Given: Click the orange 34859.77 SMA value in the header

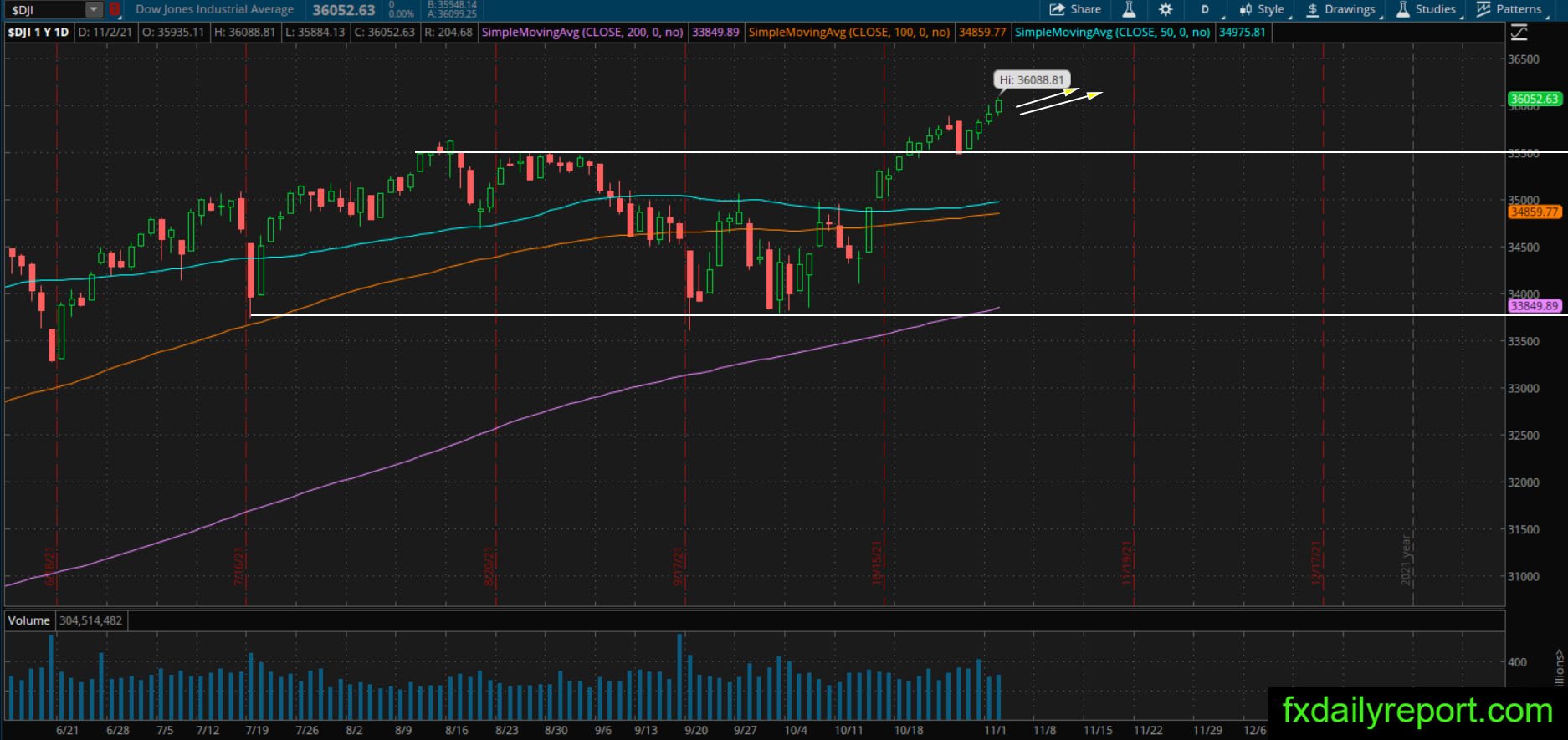Looking at the screenshot, I should click(x=982, y=33).
